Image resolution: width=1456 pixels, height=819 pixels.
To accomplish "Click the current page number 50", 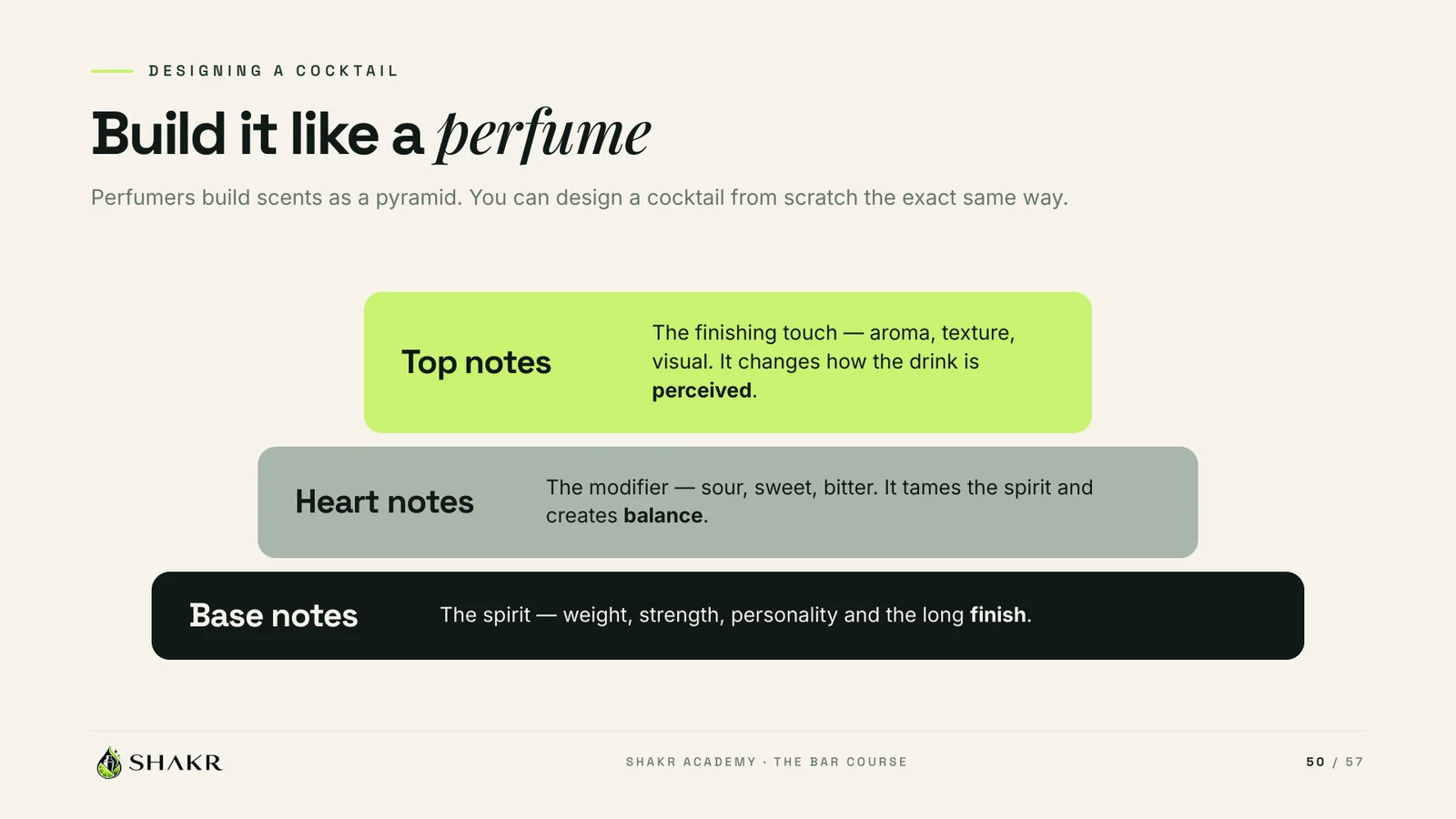I will (x=1315, y=762).
